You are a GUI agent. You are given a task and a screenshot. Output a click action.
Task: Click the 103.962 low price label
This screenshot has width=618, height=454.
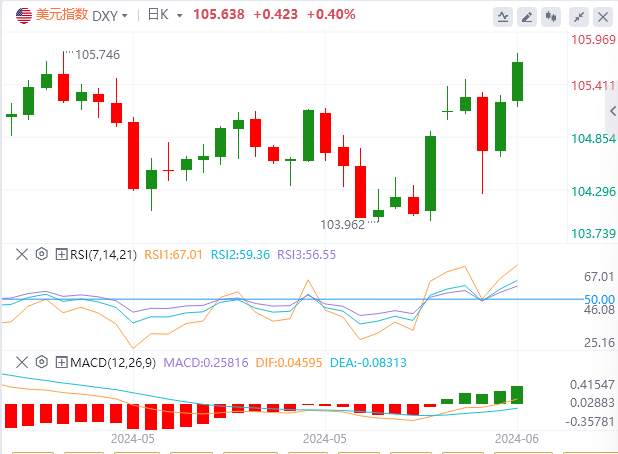[342, 225]
